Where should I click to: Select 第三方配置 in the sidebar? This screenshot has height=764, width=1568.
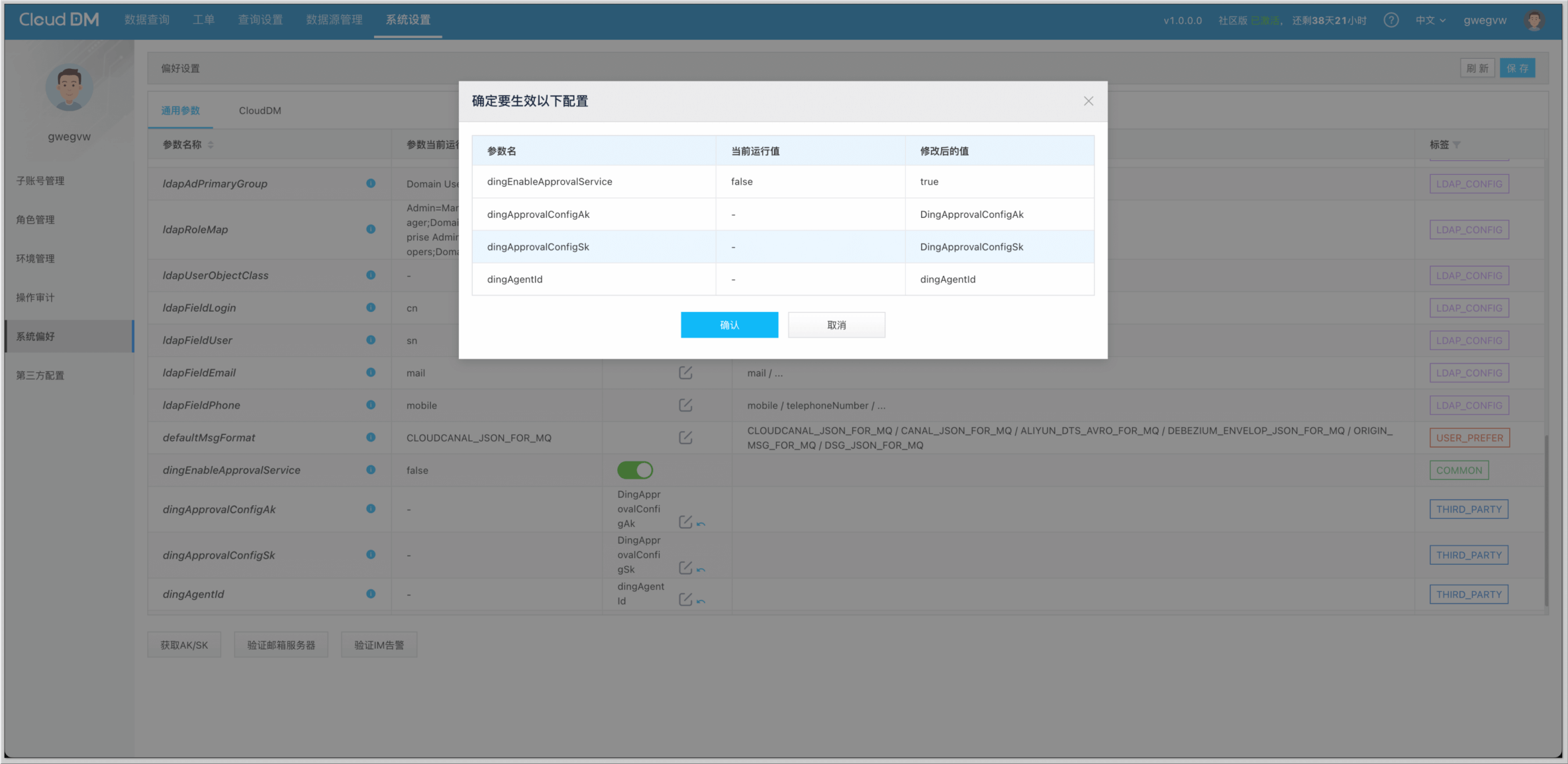pyautogui.click(x=40, y=375)
